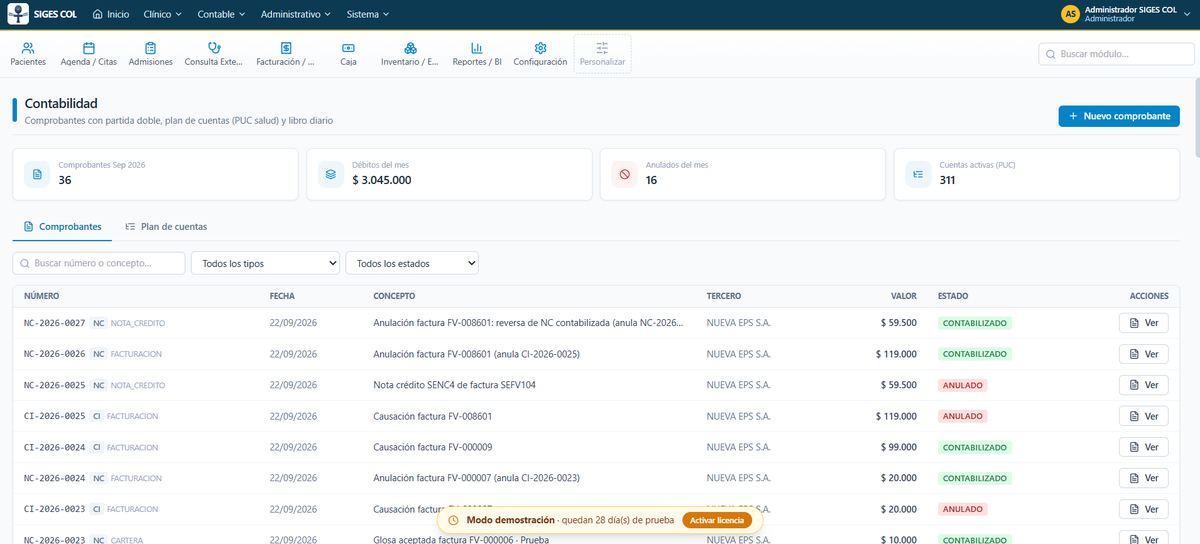This screenshot has height=544, width=1200.
Task: Click the Cuentas activas list icon
Action: [918, 174]
